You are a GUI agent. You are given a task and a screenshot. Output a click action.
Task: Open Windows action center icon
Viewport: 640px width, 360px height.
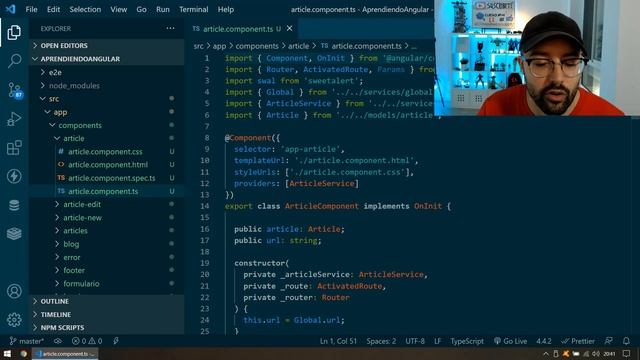coord(627,353)
